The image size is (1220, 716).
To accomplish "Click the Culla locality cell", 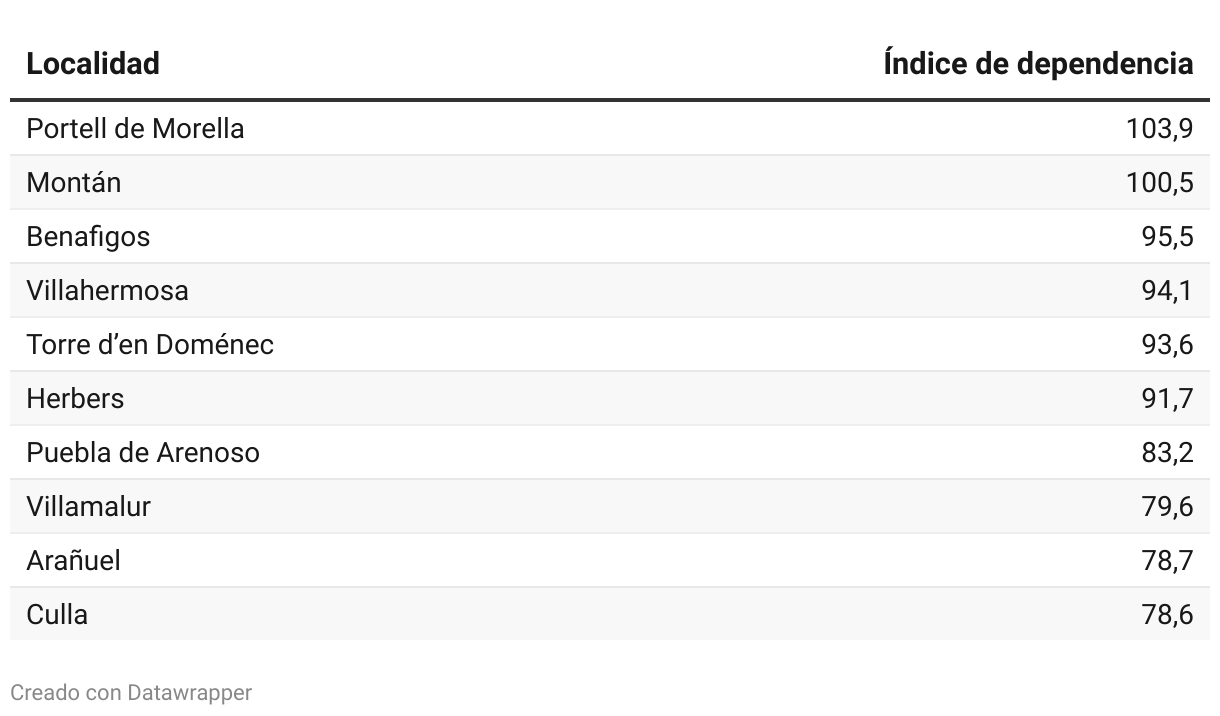I will point(57,615).
